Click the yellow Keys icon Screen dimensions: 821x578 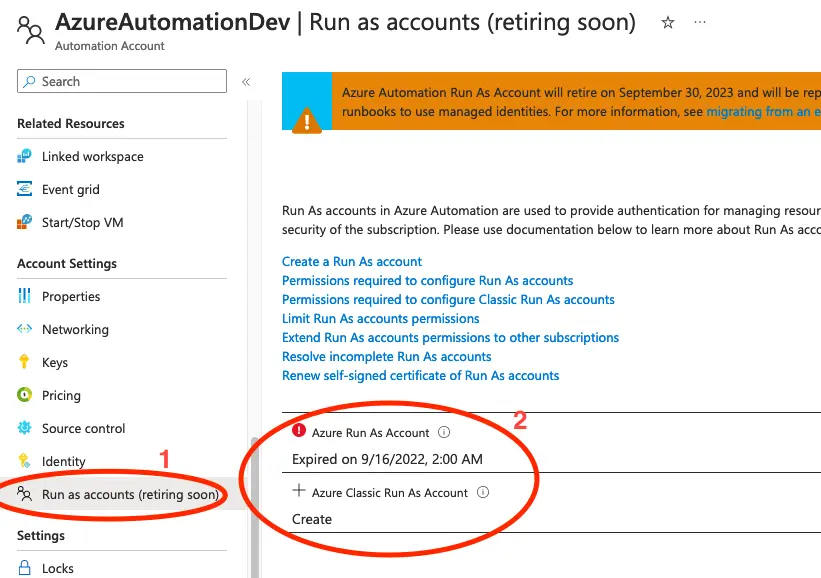tap(25, 363)
